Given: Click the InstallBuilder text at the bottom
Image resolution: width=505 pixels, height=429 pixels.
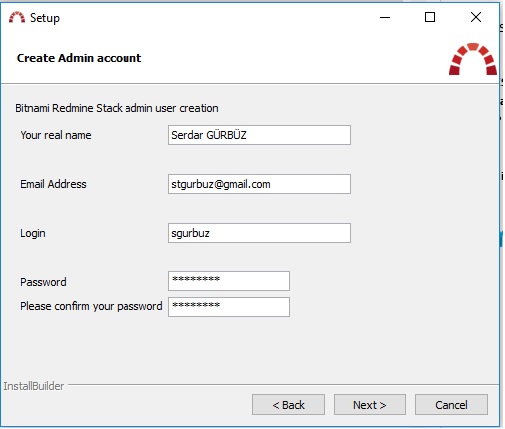Looking at the screenshot, I should click(x=34, y=386).
